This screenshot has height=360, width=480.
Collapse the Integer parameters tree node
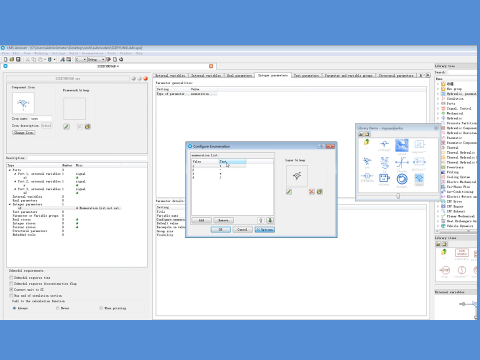pos(10,204)
